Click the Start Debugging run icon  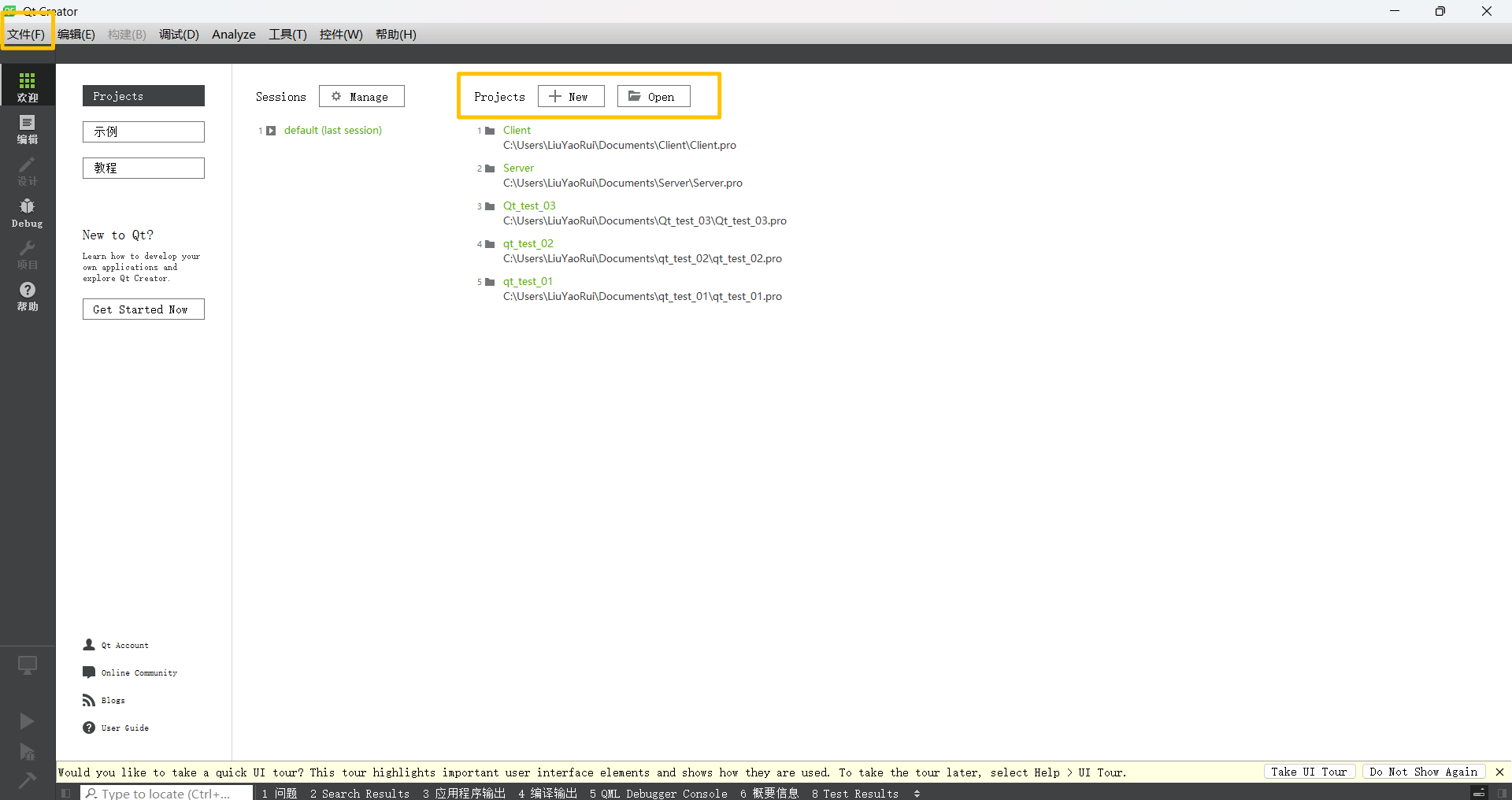[x=27, y=751]
